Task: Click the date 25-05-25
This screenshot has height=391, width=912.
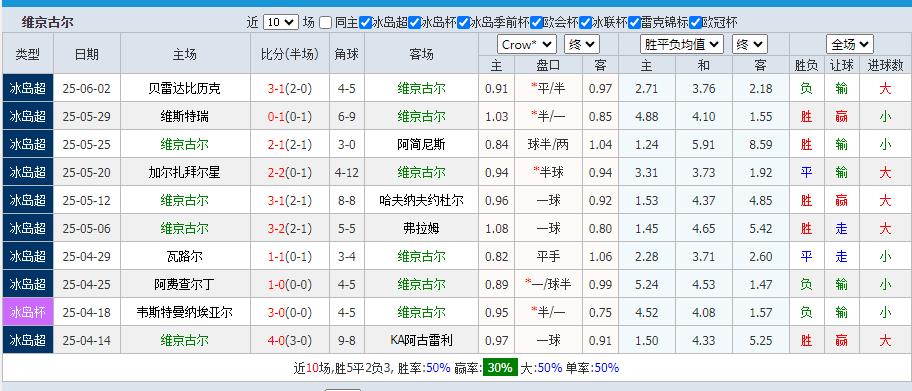Action: 87,144
